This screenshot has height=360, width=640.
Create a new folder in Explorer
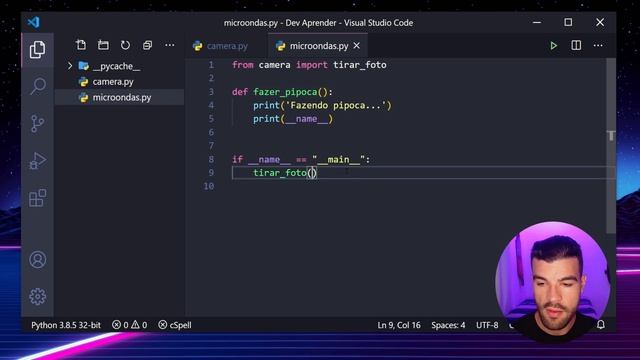(103, 45)
